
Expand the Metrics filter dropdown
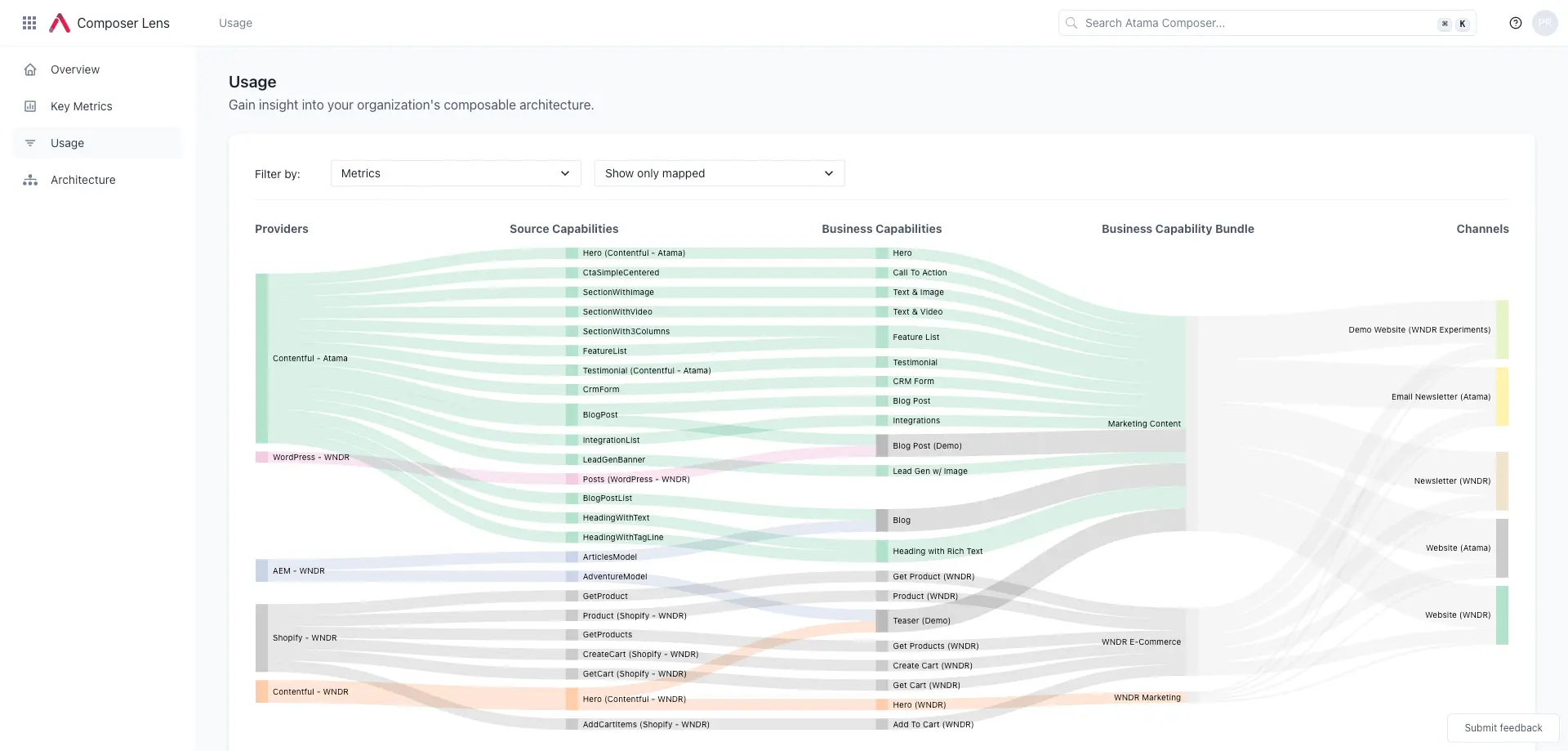(455, 173)
